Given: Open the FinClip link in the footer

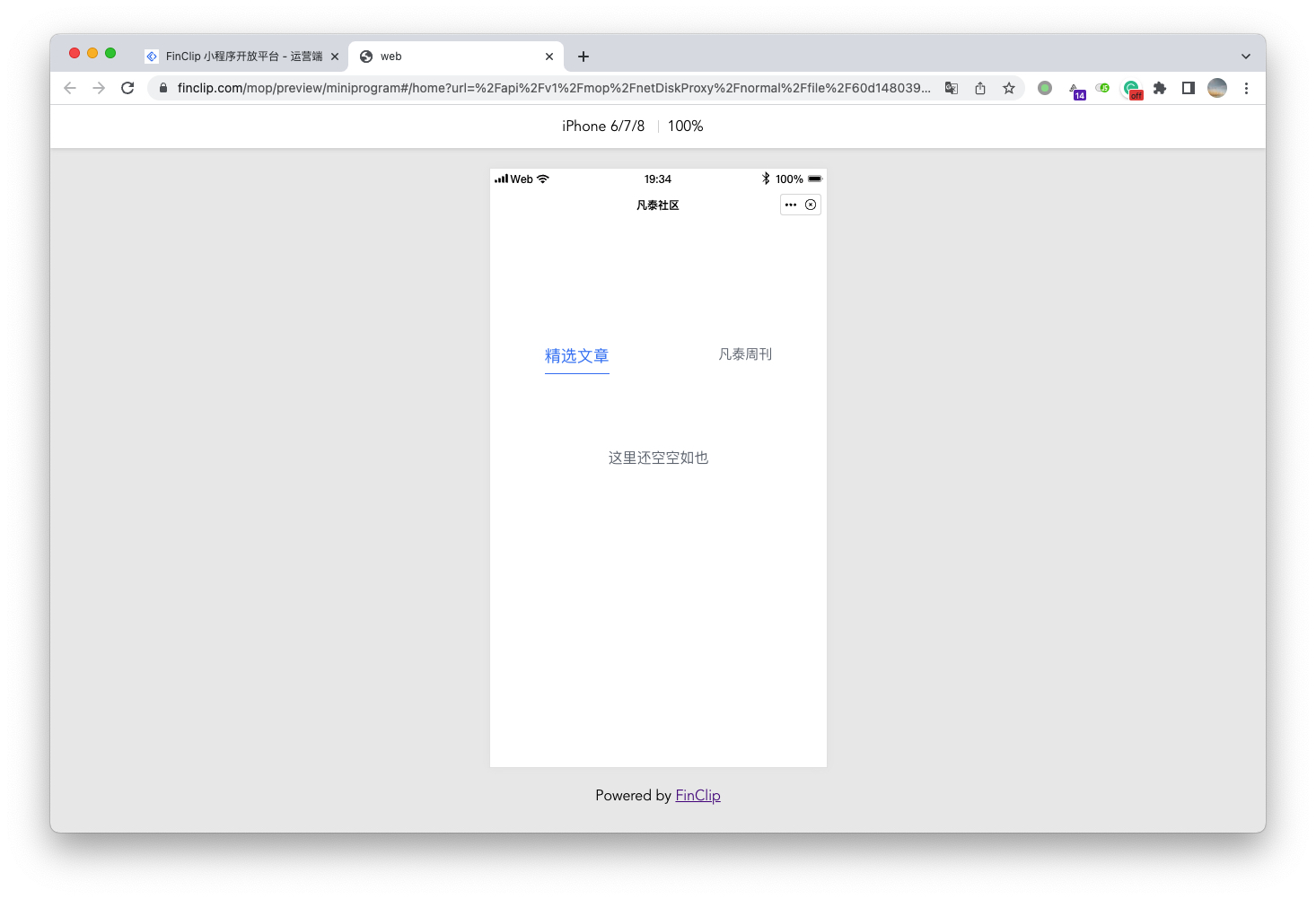Looking at the screenshot, I should coord(697,796).
